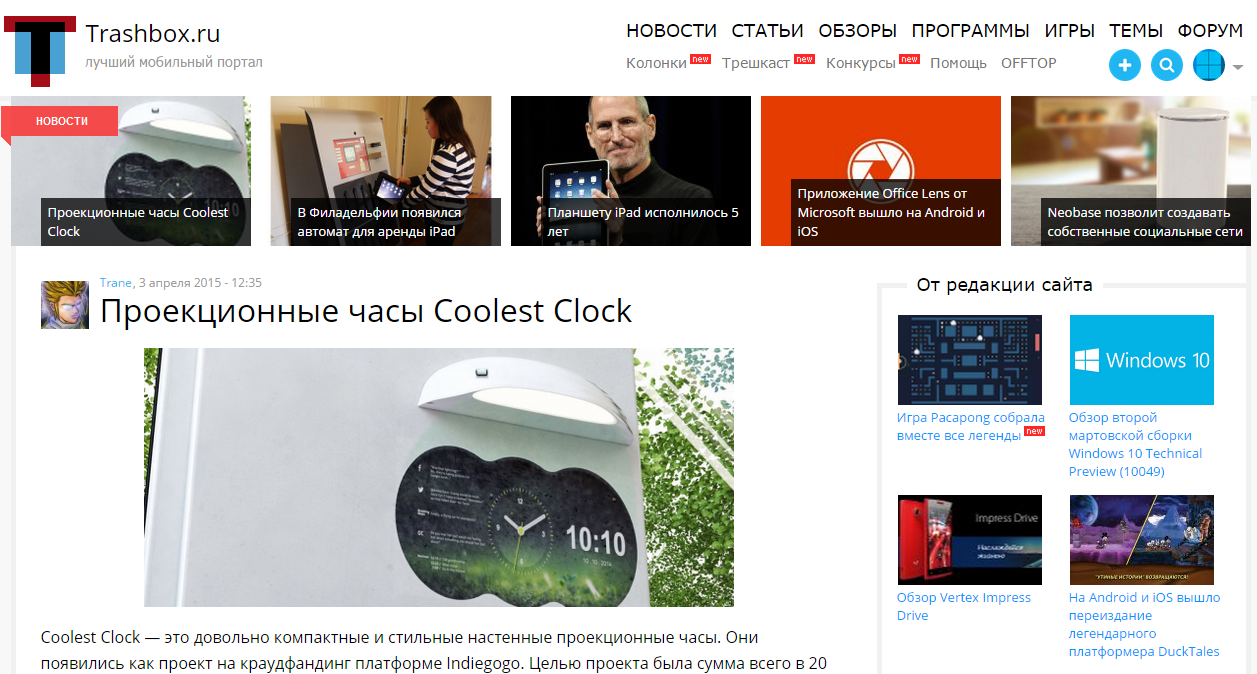Screen dimensions: 1257x674
Task: Open the Office Lens news tile
Action: tap(881, 171)
